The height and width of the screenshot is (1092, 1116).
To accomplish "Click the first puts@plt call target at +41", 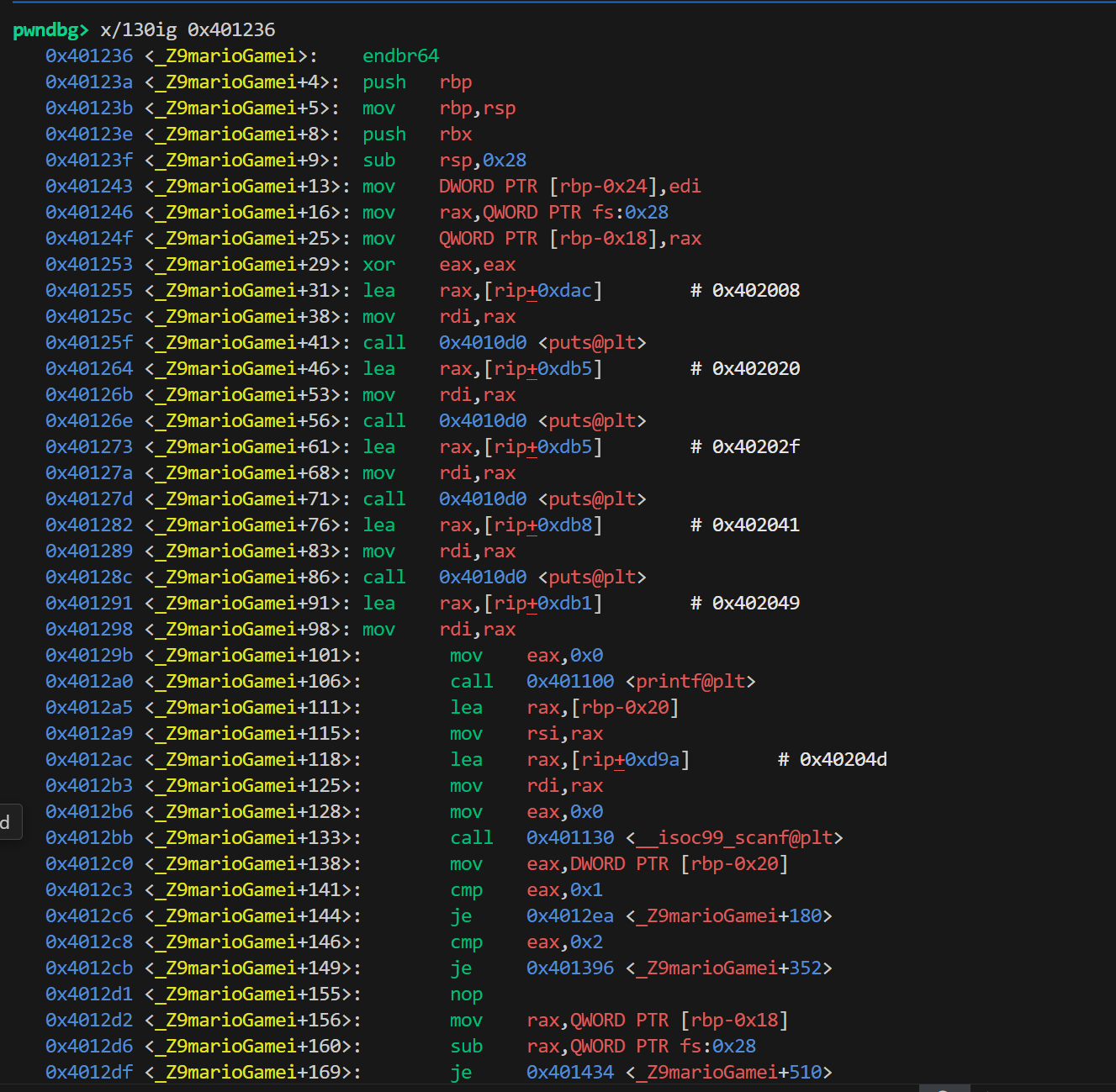I will click(542, 343).
